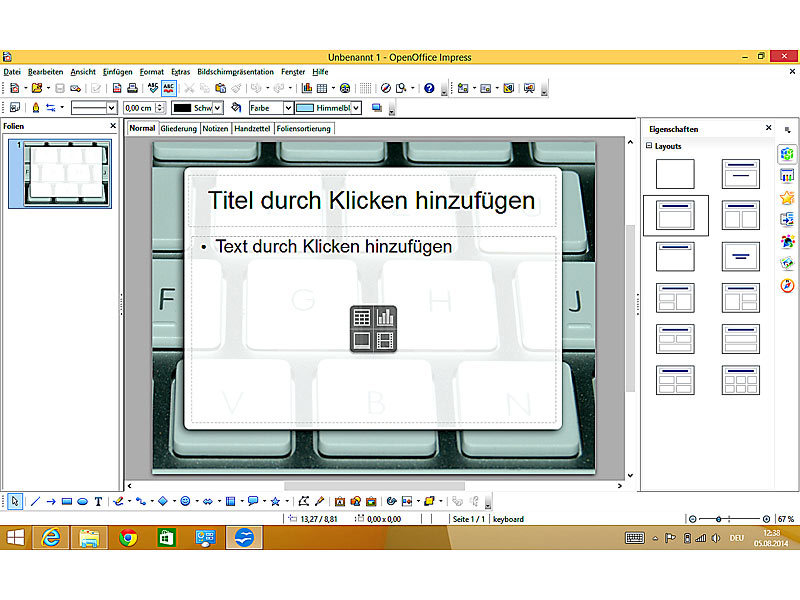
Task: Choose the Title, 6 Content layout
Action: point(741,380)
